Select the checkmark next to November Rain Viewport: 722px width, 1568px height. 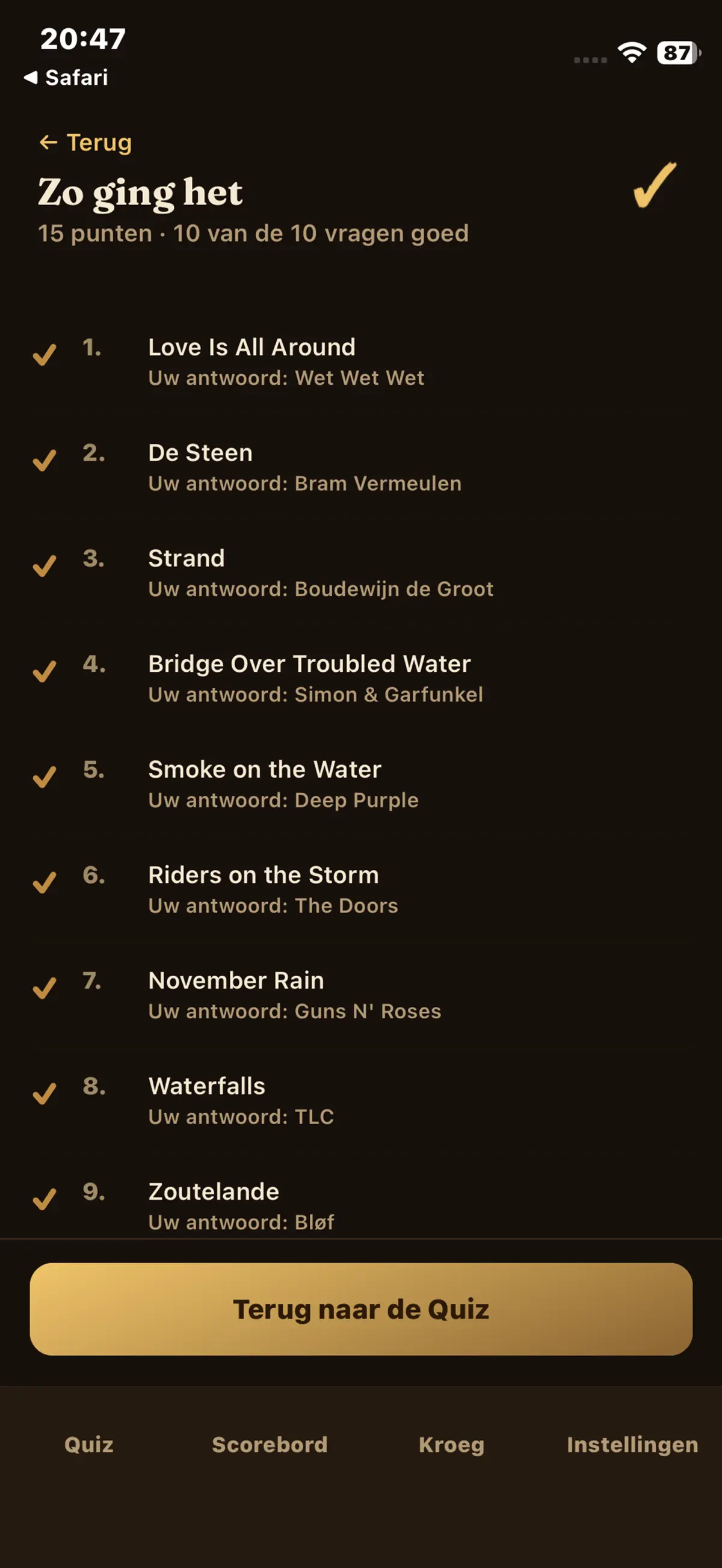45,988
